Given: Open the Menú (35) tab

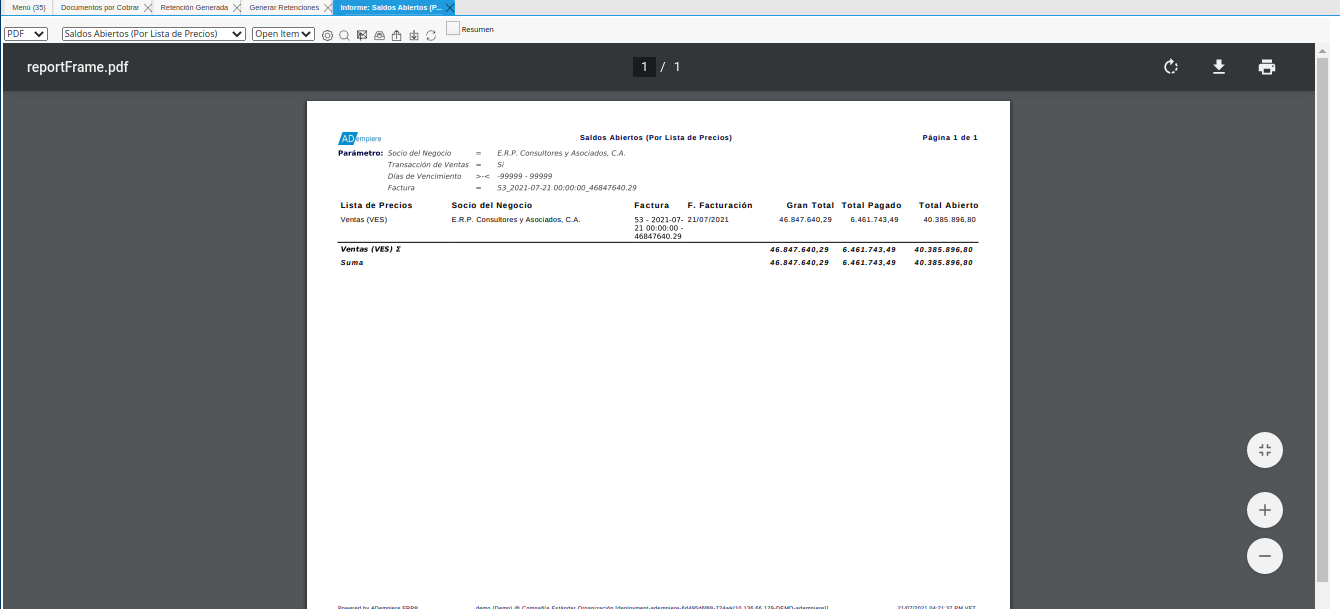Looking at the screenshot, I should pyautogui.click(x=28, y=7).
